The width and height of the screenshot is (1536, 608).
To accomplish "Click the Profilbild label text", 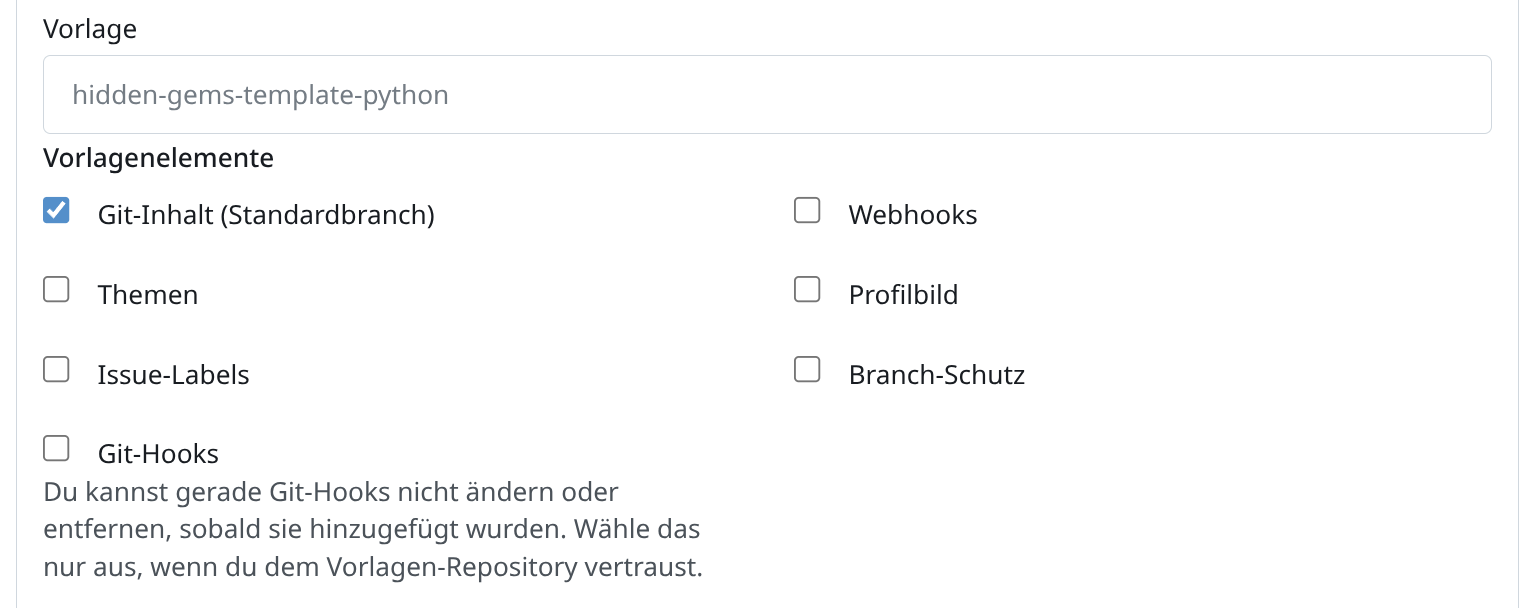I will [x=903, y=295].
